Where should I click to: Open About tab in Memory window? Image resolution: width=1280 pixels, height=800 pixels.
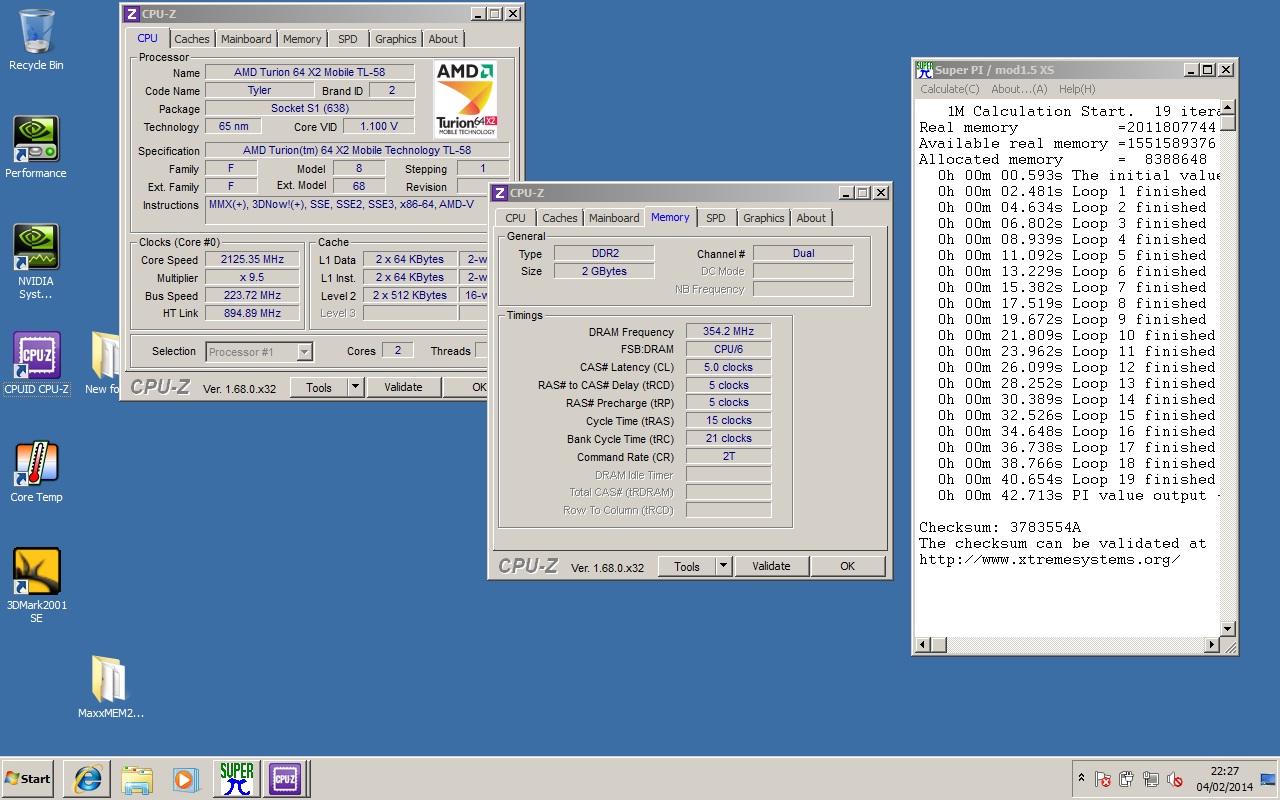811,218
